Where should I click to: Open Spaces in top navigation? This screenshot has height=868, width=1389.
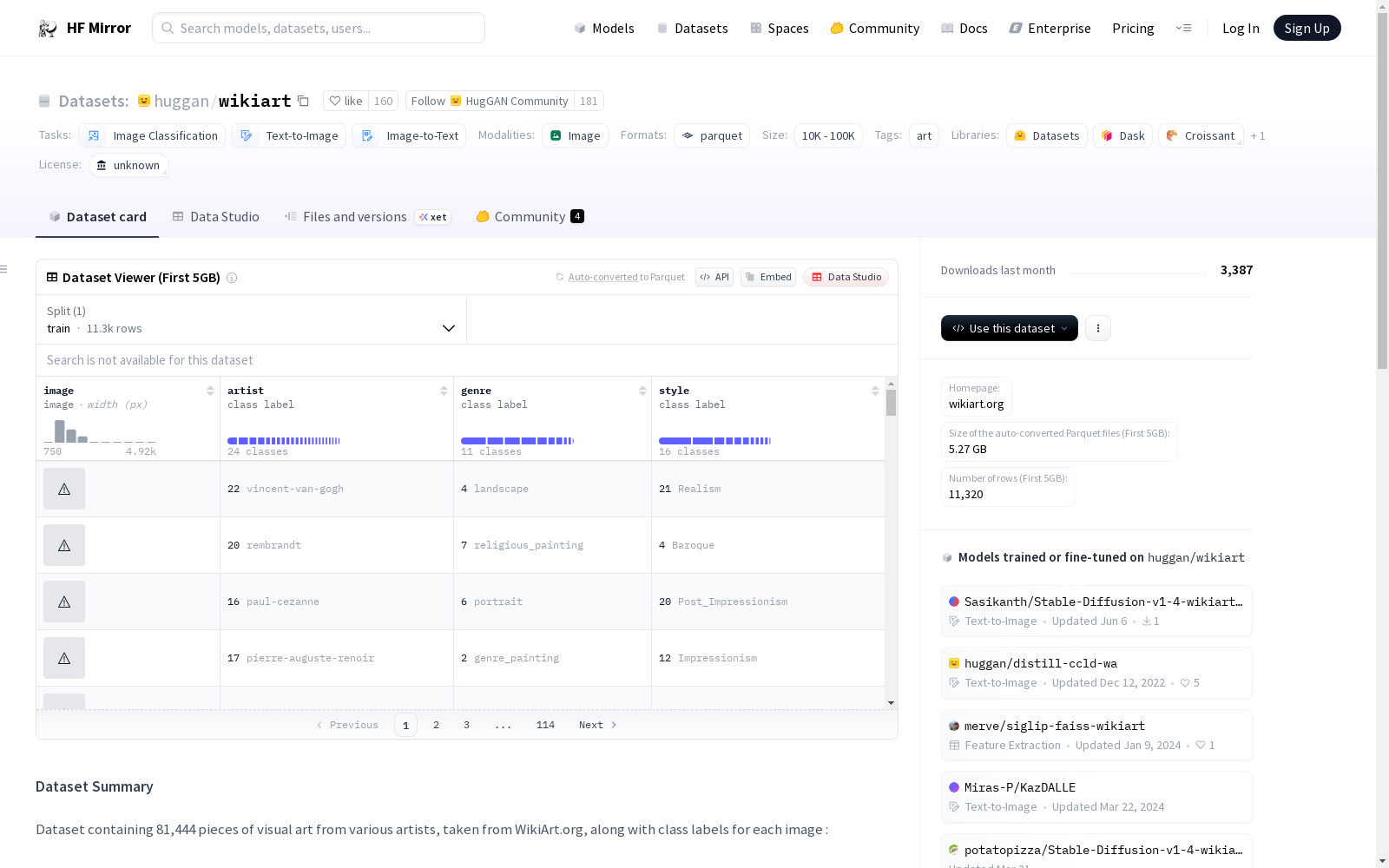point(780,29)
